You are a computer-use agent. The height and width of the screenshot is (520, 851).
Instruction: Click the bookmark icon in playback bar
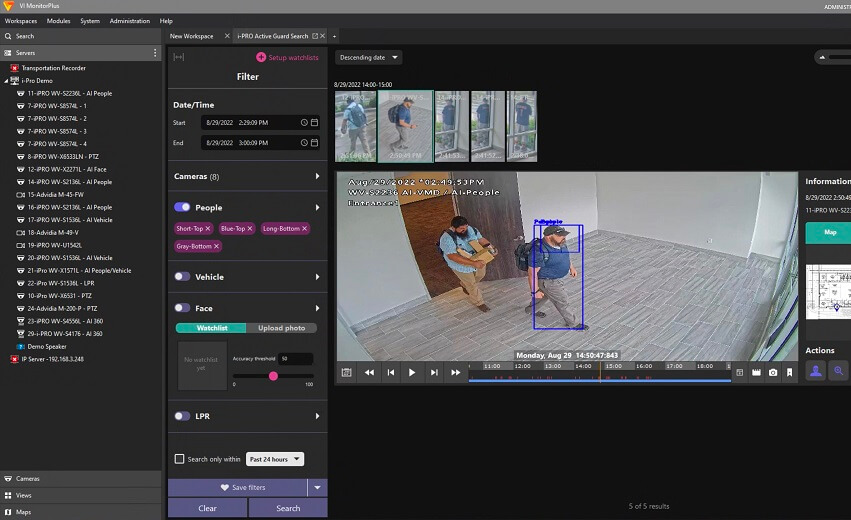click(789, 372)
